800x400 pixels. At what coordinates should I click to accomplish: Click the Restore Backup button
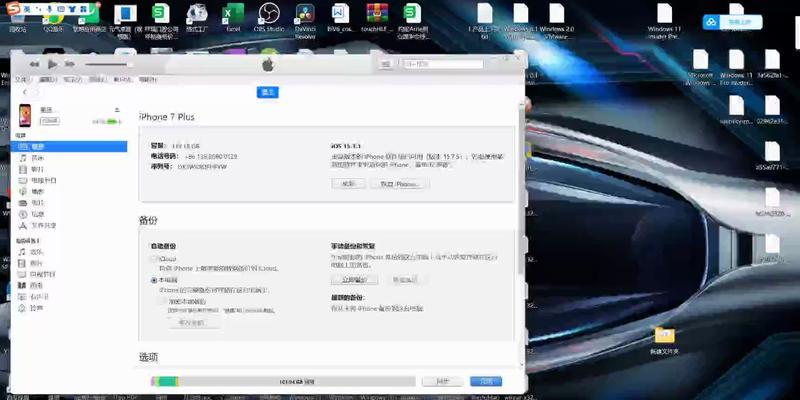tap(405, 280)
